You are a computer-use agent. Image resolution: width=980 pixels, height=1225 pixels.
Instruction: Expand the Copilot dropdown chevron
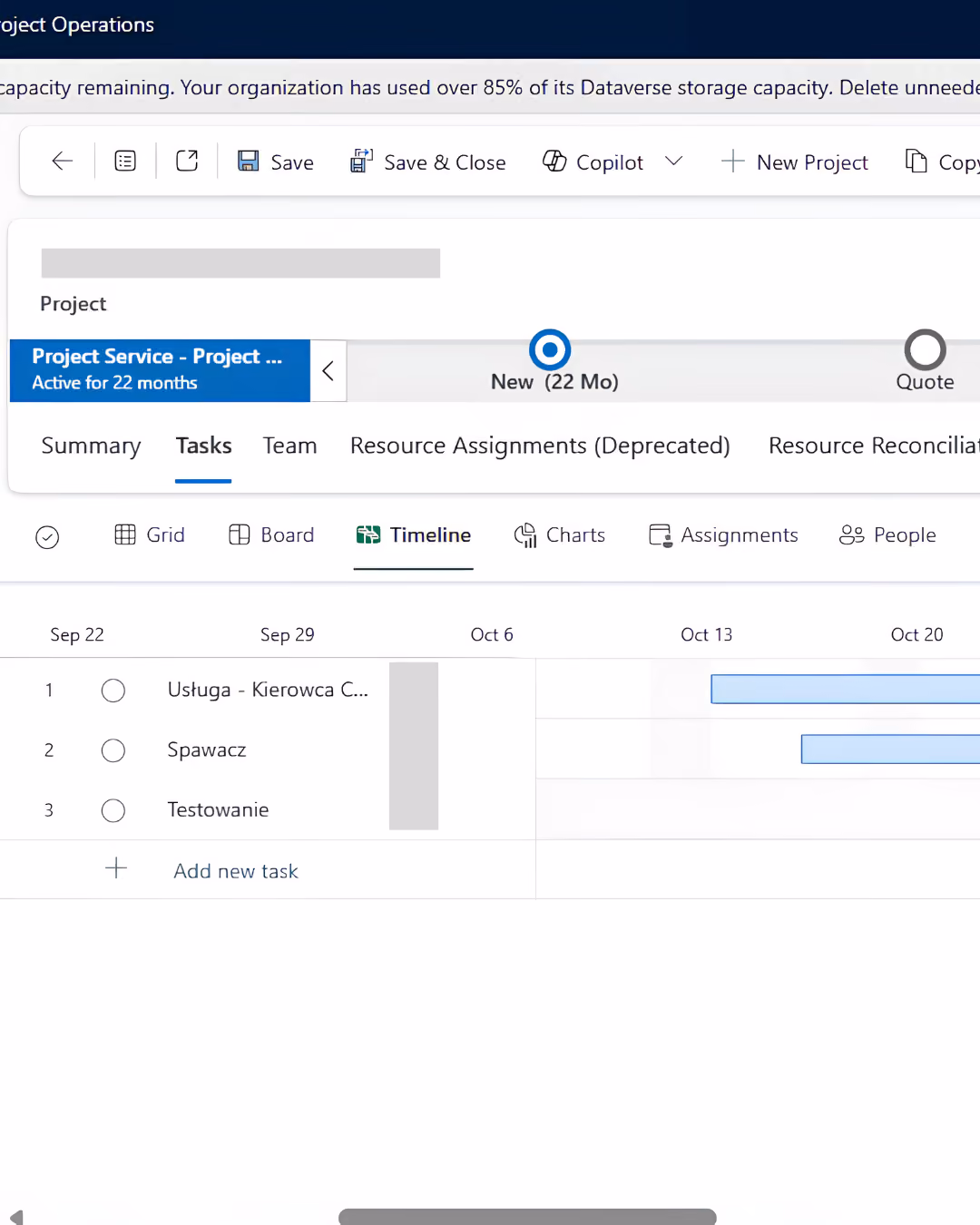coord(673,162)
